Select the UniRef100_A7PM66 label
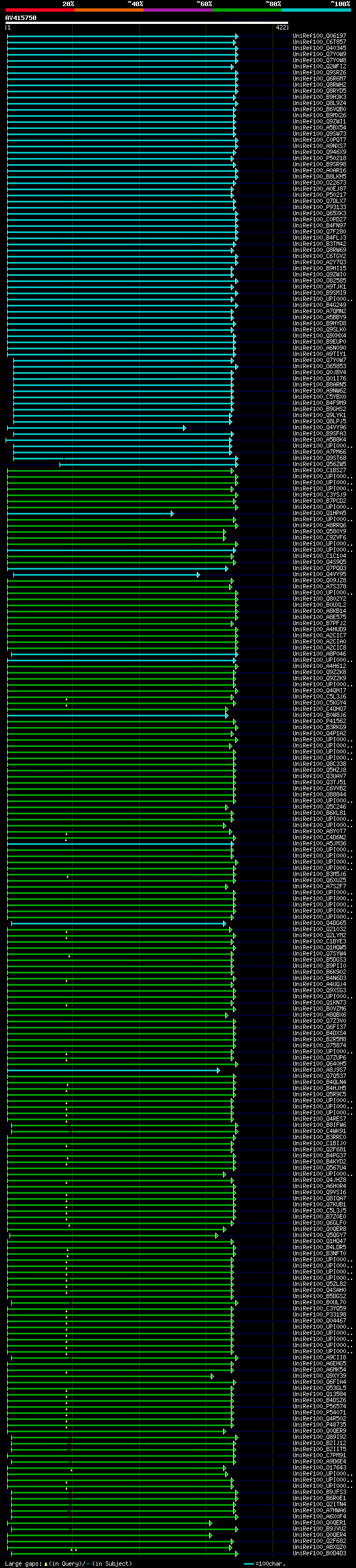356x1568 pixels. pyautogui.click(x=319, y=452)
